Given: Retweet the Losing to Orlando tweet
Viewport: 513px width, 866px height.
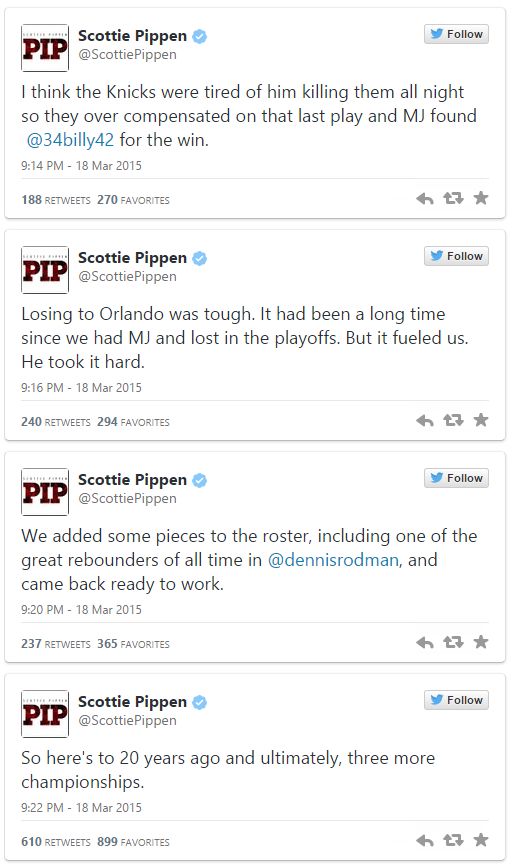Looking at the screenshot, I should click(453, 420).
